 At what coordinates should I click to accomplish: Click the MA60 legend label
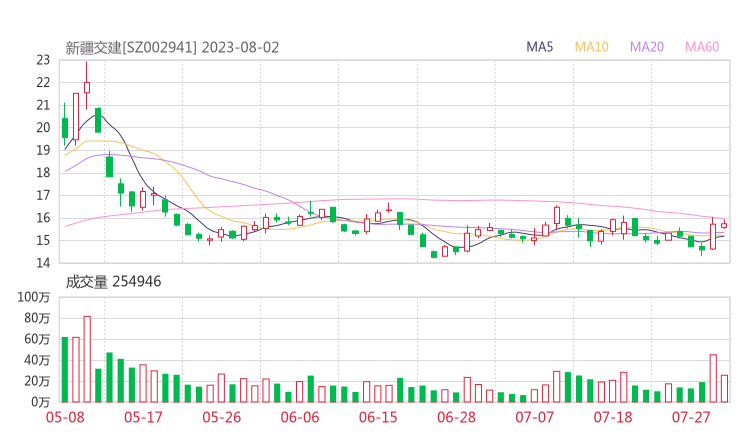(702, 47)
